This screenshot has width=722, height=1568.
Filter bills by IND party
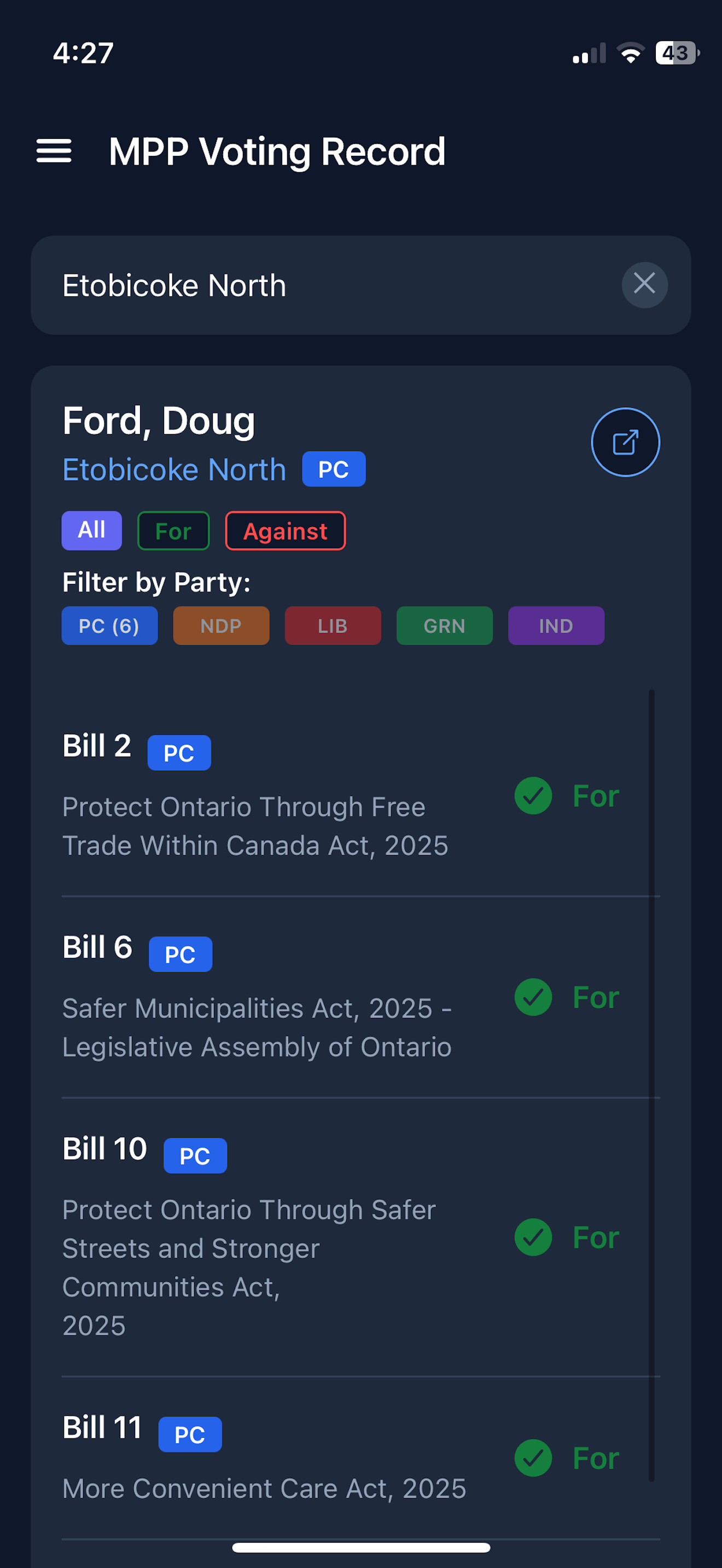[556, 625]
